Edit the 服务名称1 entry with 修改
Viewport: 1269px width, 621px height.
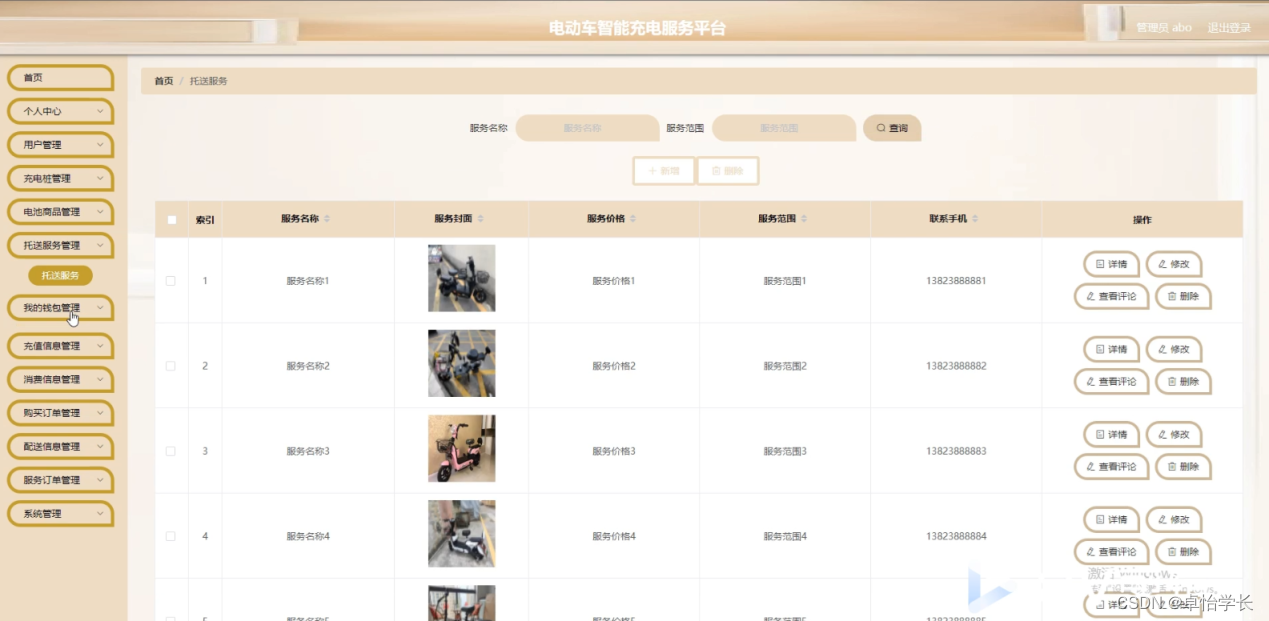(1174, 264)
